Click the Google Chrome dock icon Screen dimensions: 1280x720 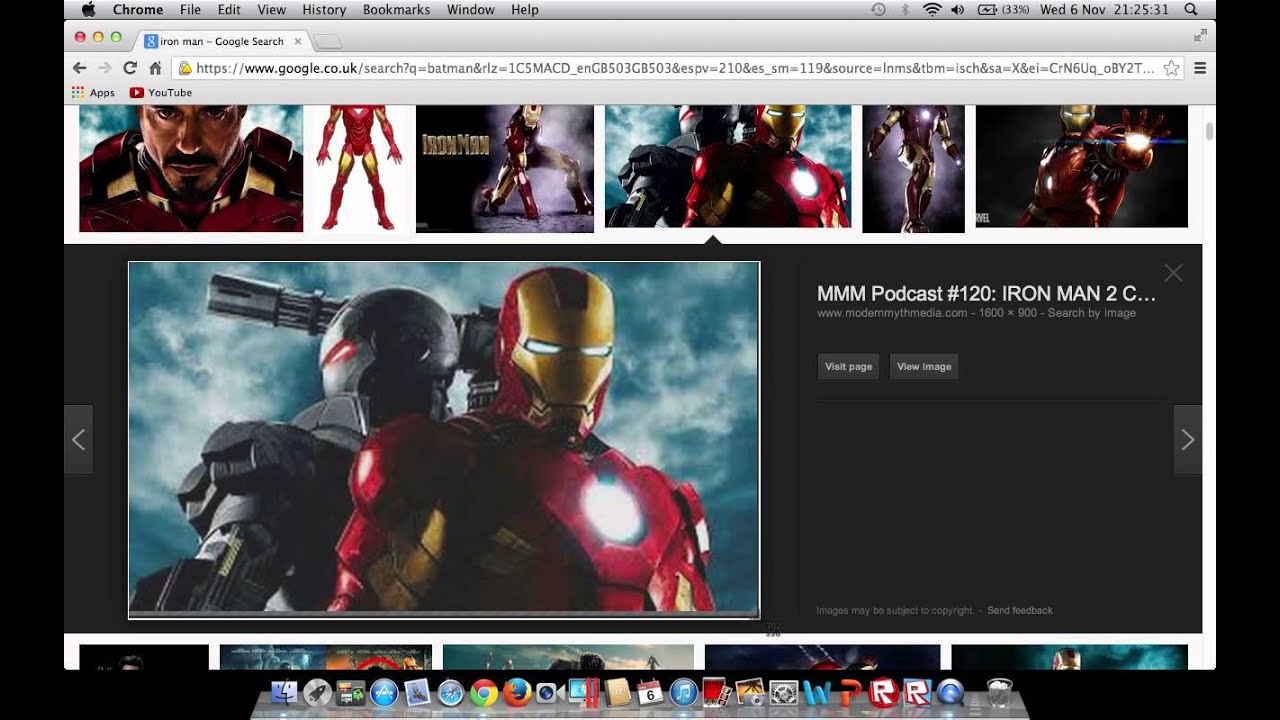tap(484, 692)
